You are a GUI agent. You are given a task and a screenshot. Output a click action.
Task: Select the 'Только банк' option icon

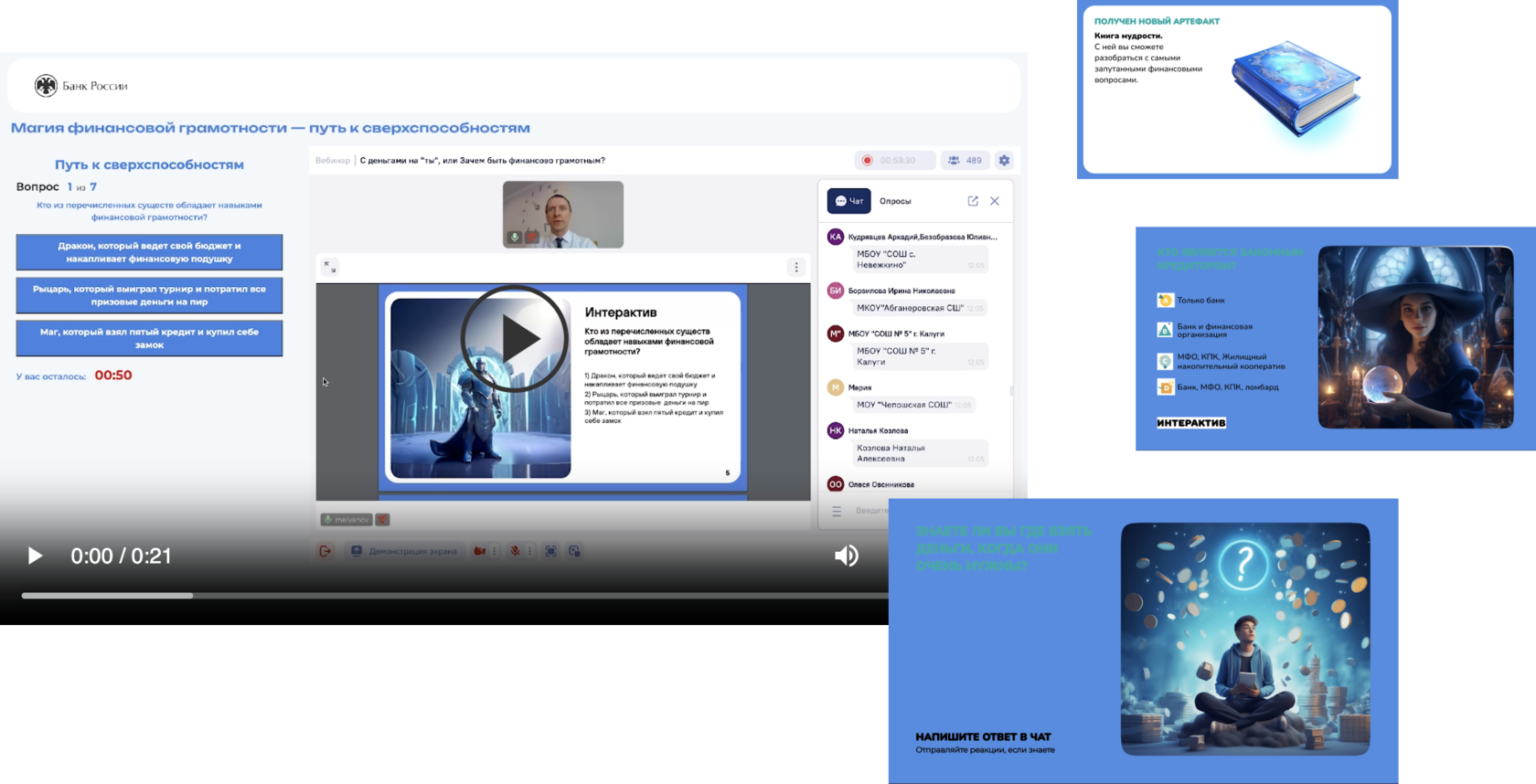coord(1165,300)
